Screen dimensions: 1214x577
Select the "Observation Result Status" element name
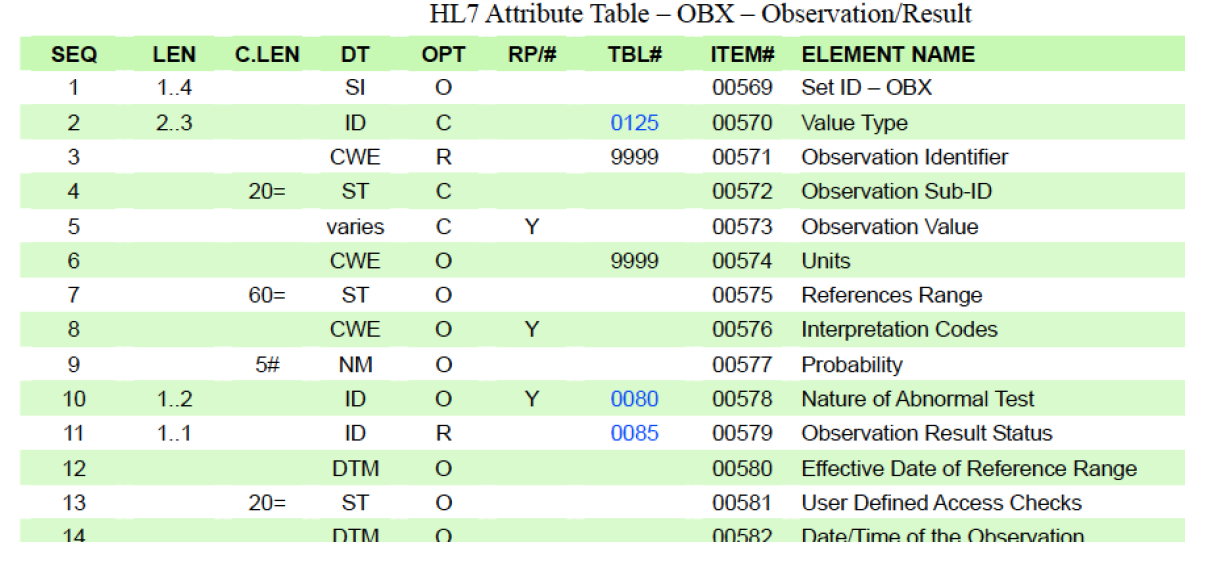click(x=927, y=433)
